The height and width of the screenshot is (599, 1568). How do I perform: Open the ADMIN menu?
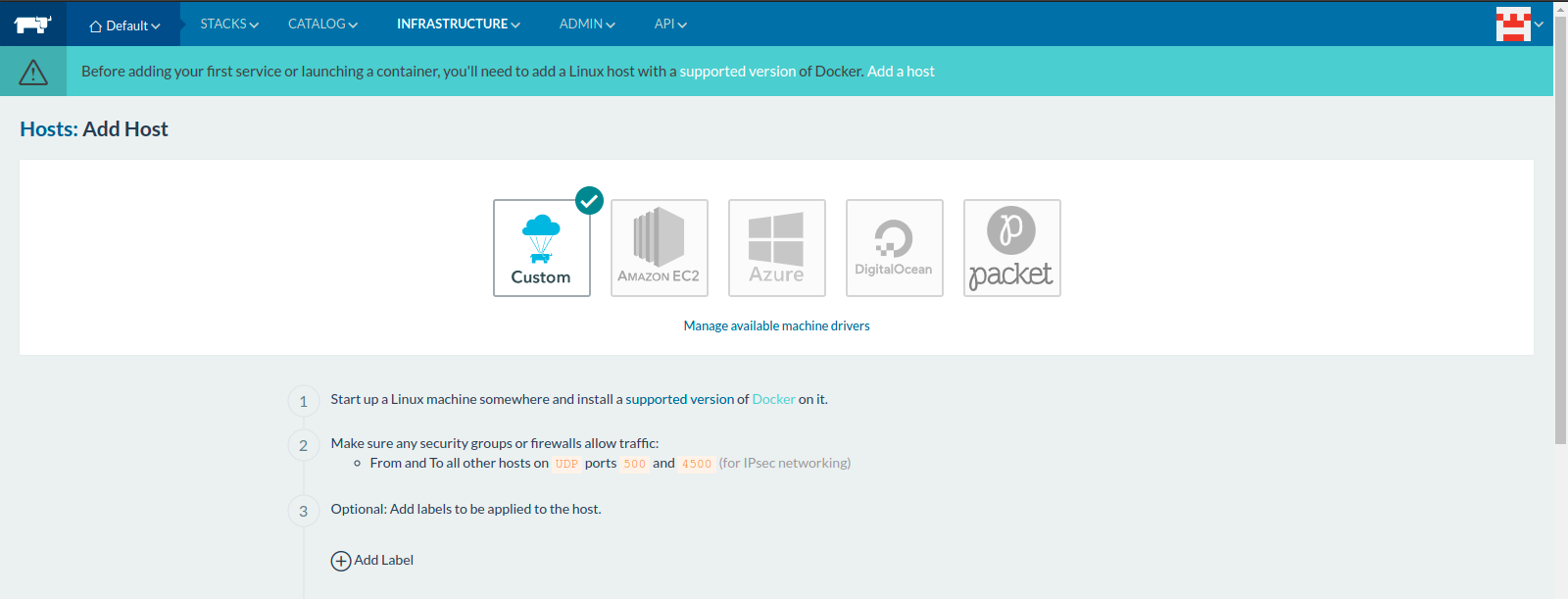point(587,24)
